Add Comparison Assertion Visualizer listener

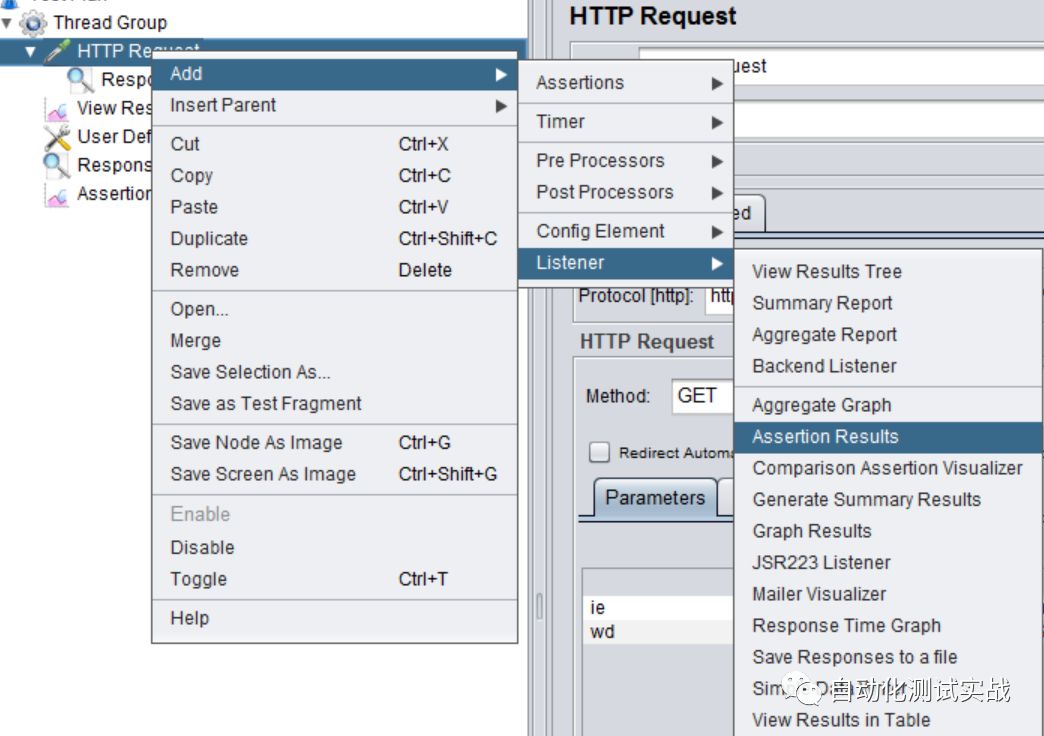pyautogui.click(x=888, y=468)
